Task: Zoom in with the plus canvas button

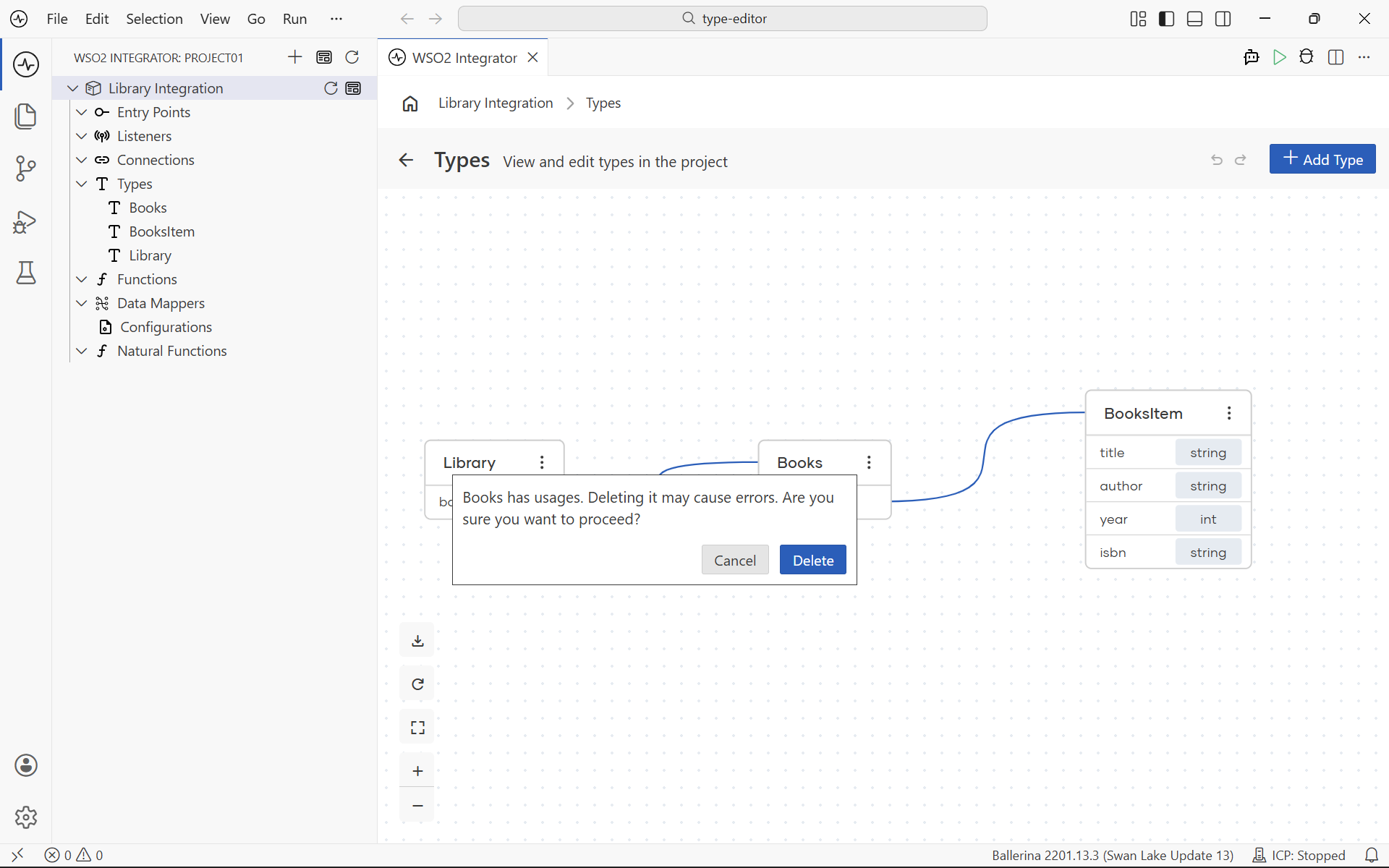Action: coord(417,771)
